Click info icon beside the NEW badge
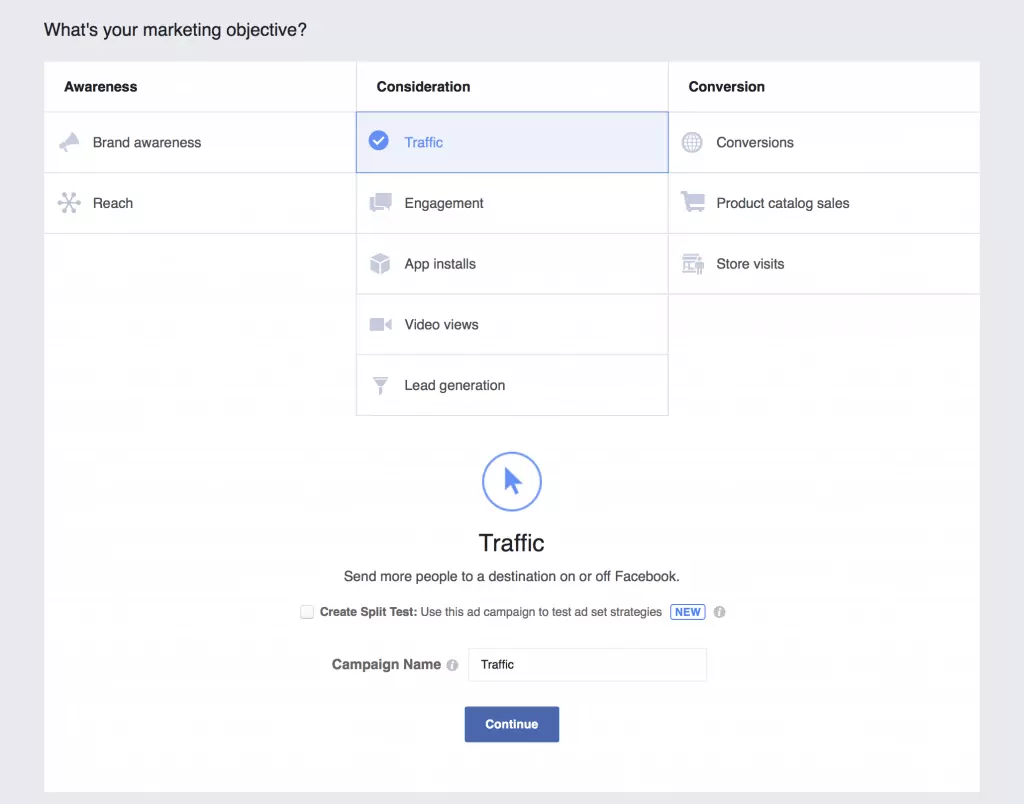 click(720, 612)
